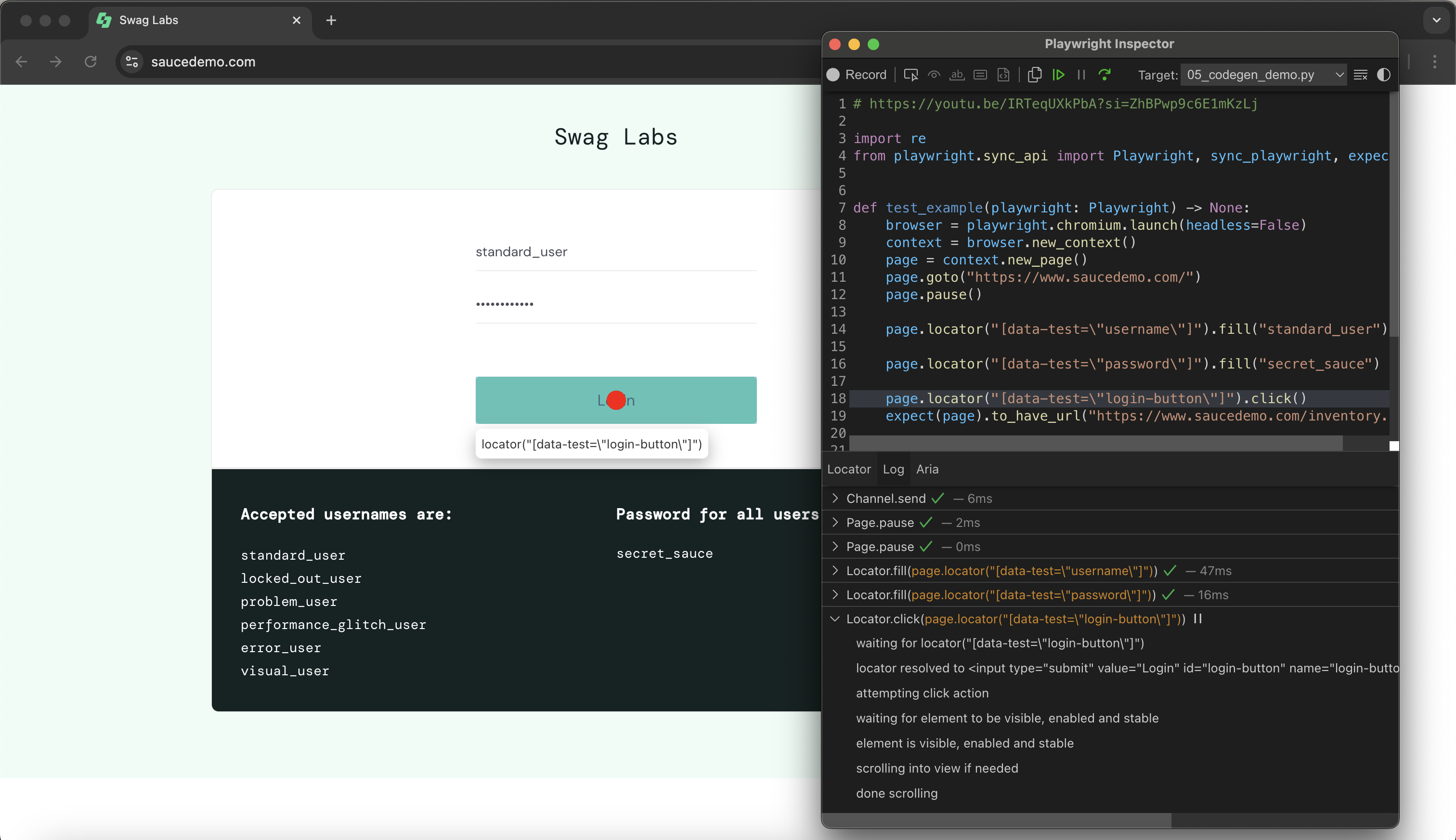
Task: Expand the Channel.send log entry
Action: pyautogui.click(x=835, y=498)
